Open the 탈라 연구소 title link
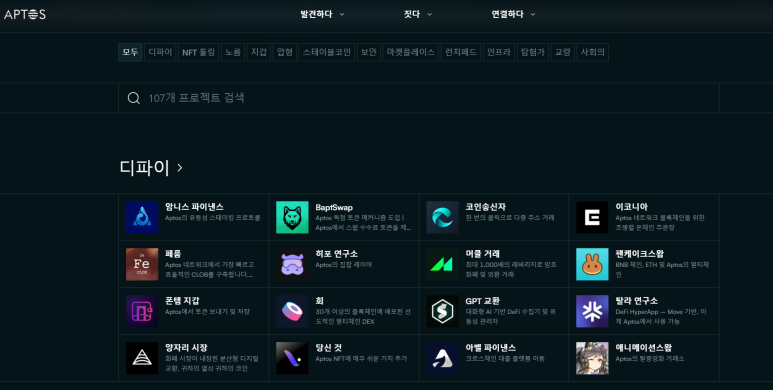Viewport: 773px width, 390px height. coord(636,301)
